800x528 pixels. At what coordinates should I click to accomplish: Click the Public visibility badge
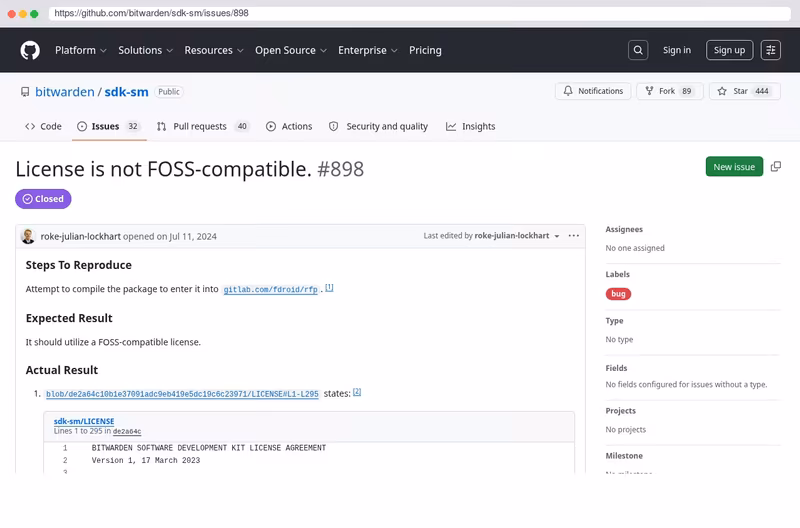pyautogui.click(x=169, y=92)
